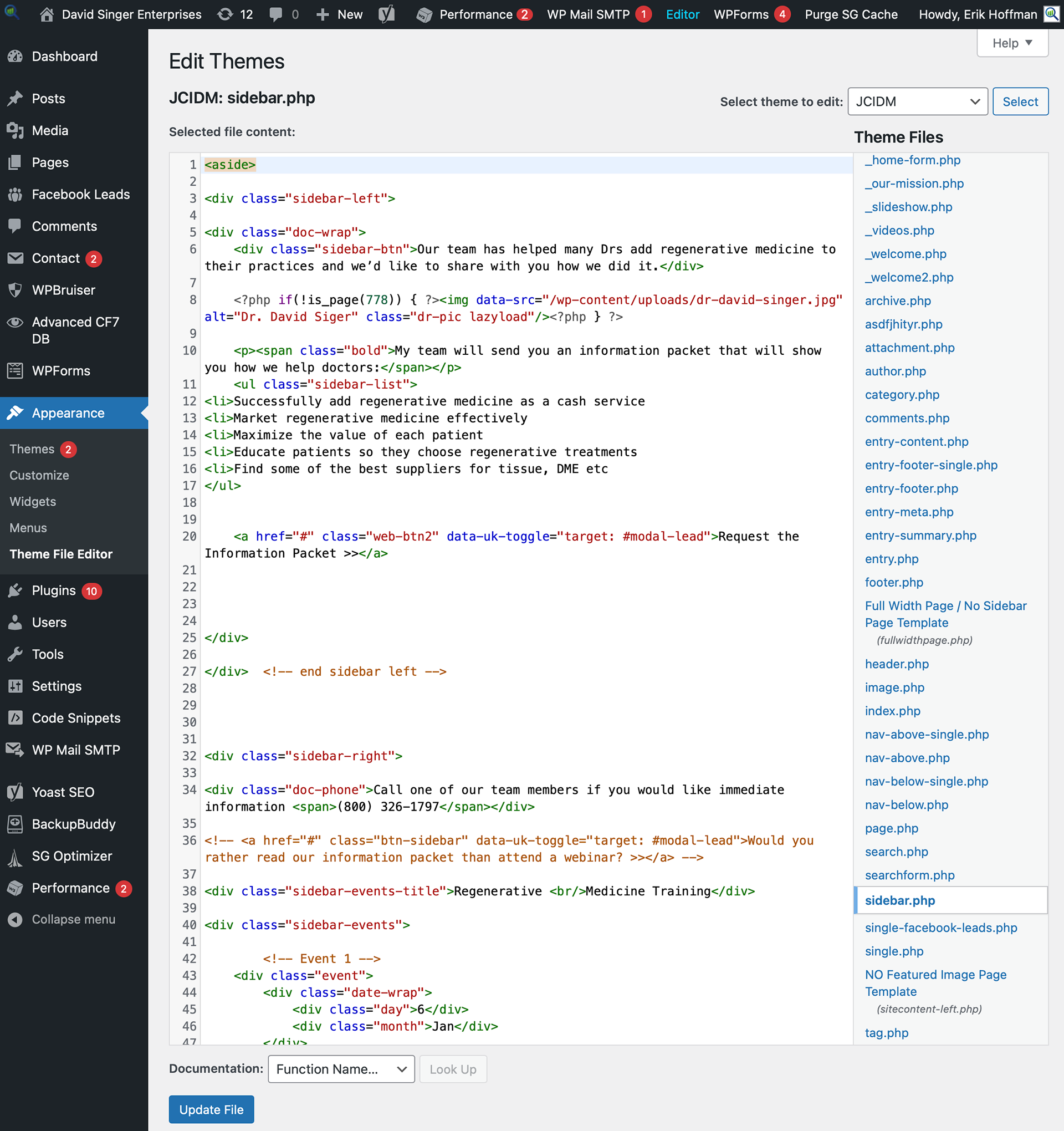Screen dimensions: 1064x1131
Task: Click the Look Up button
Action: 453,1069
